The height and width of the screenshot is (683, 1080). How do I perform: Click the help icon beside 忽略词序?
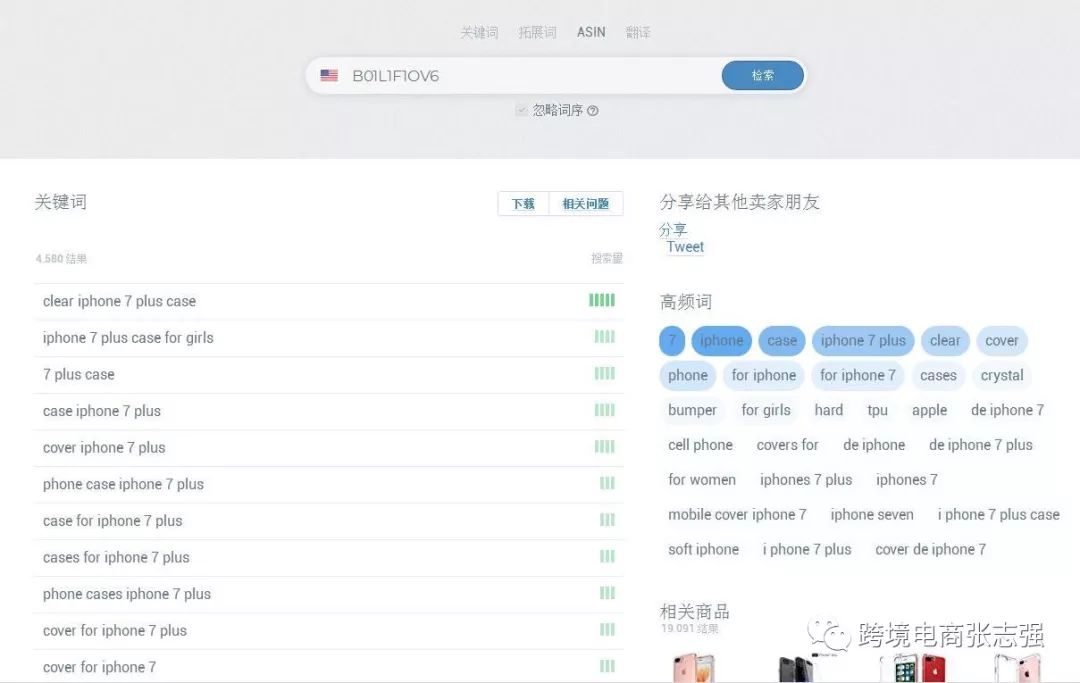[592, 111]
